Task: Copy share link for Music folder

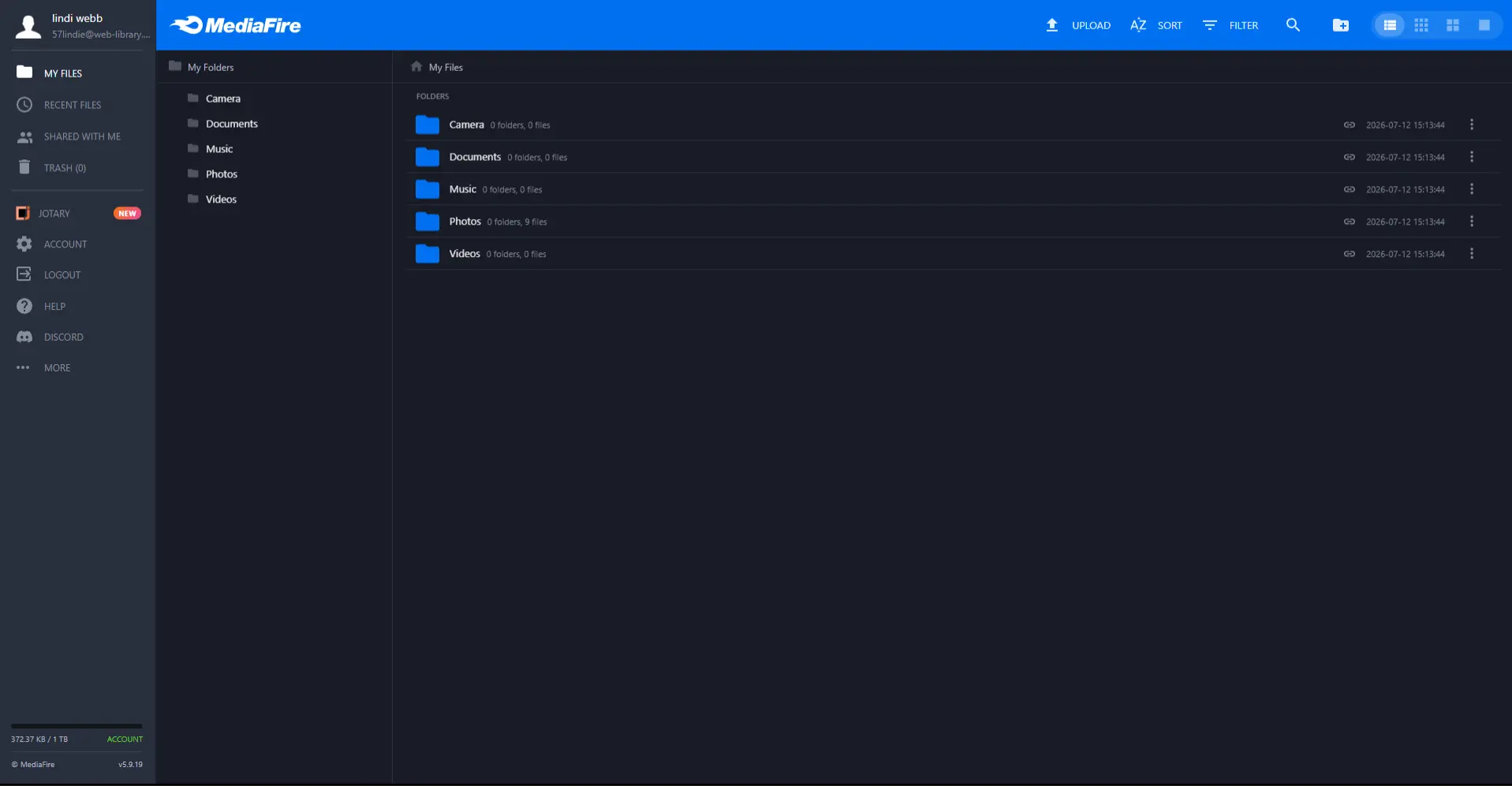Action: tap(1350, 189)
